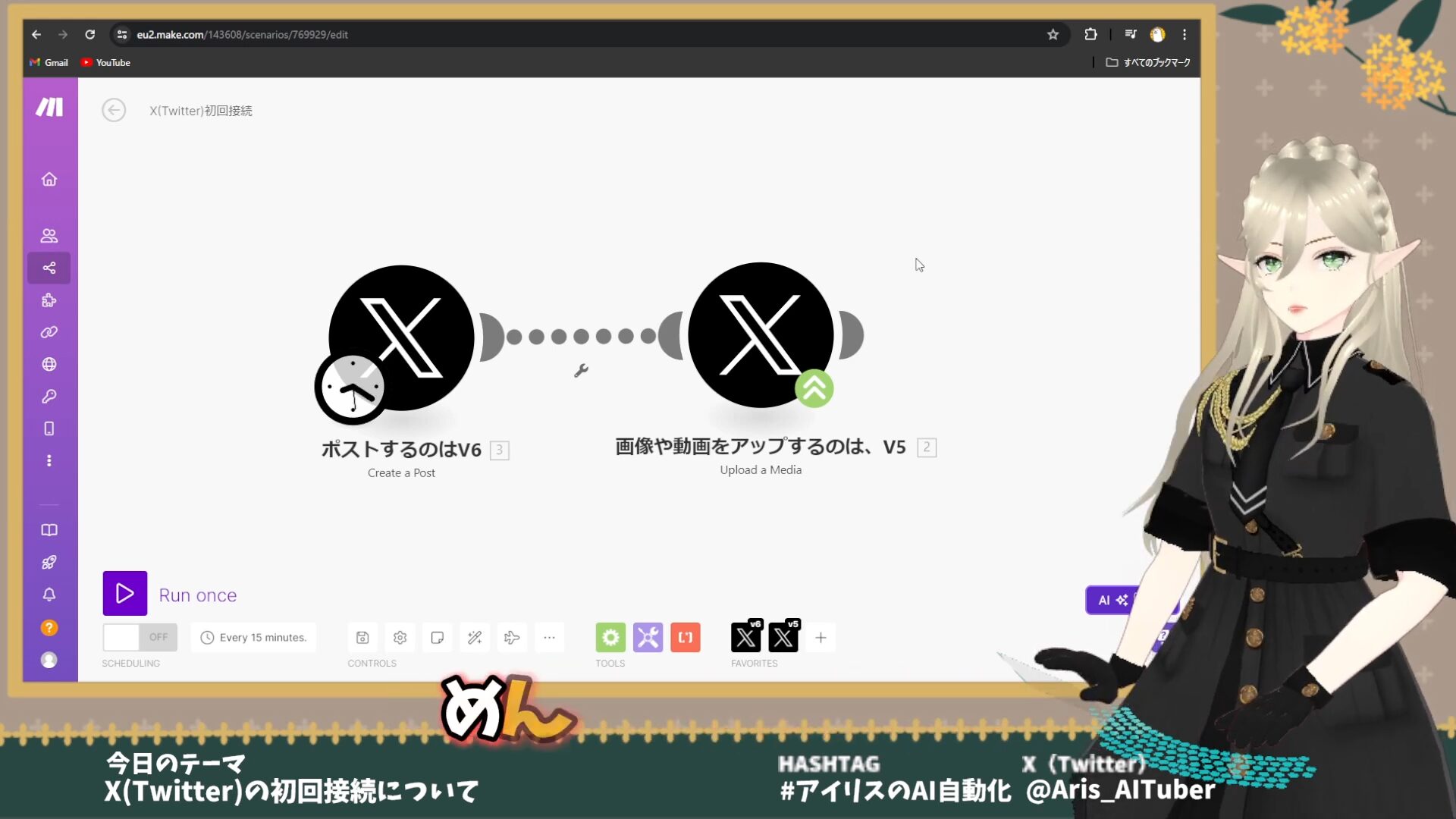
Task: Click the purple Run once play button
Action: [125, 593]
